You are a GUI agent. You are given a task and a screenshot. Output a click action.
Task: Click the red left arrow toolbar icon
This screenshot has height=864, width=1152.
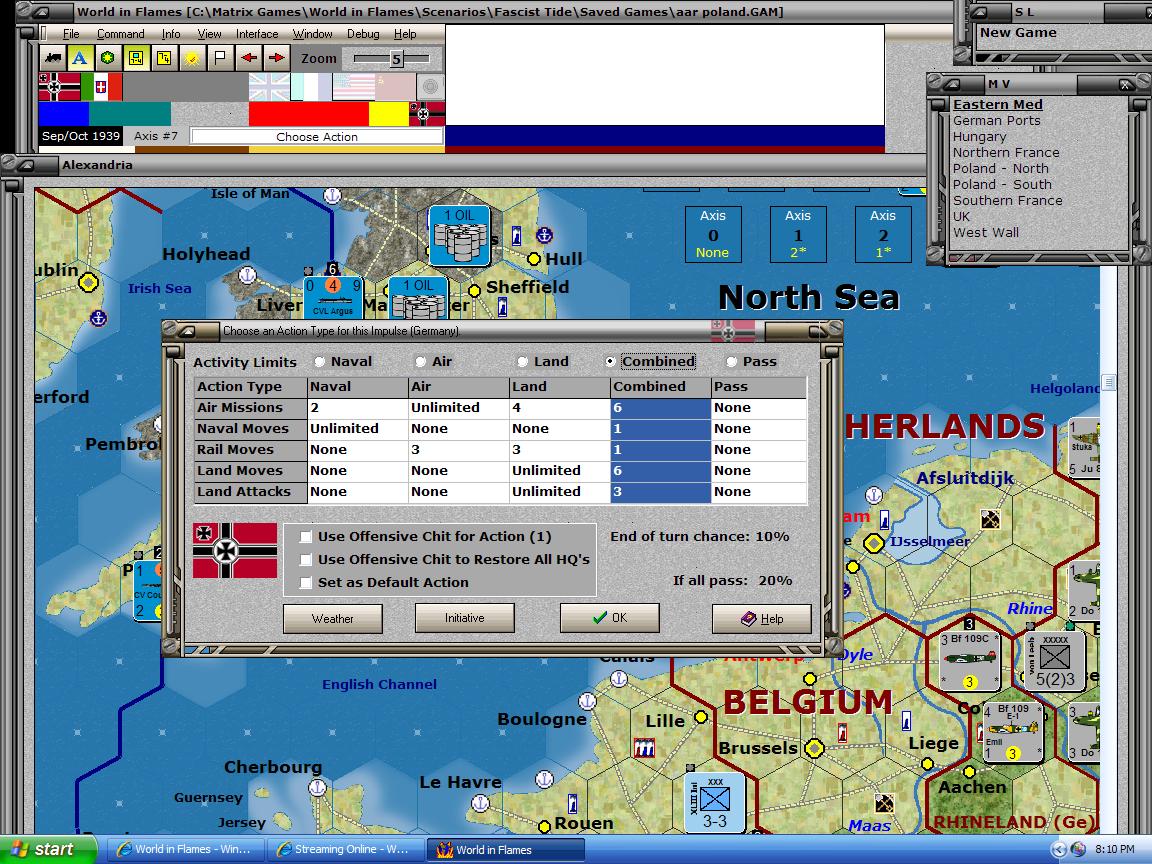[x=249, y=58]
